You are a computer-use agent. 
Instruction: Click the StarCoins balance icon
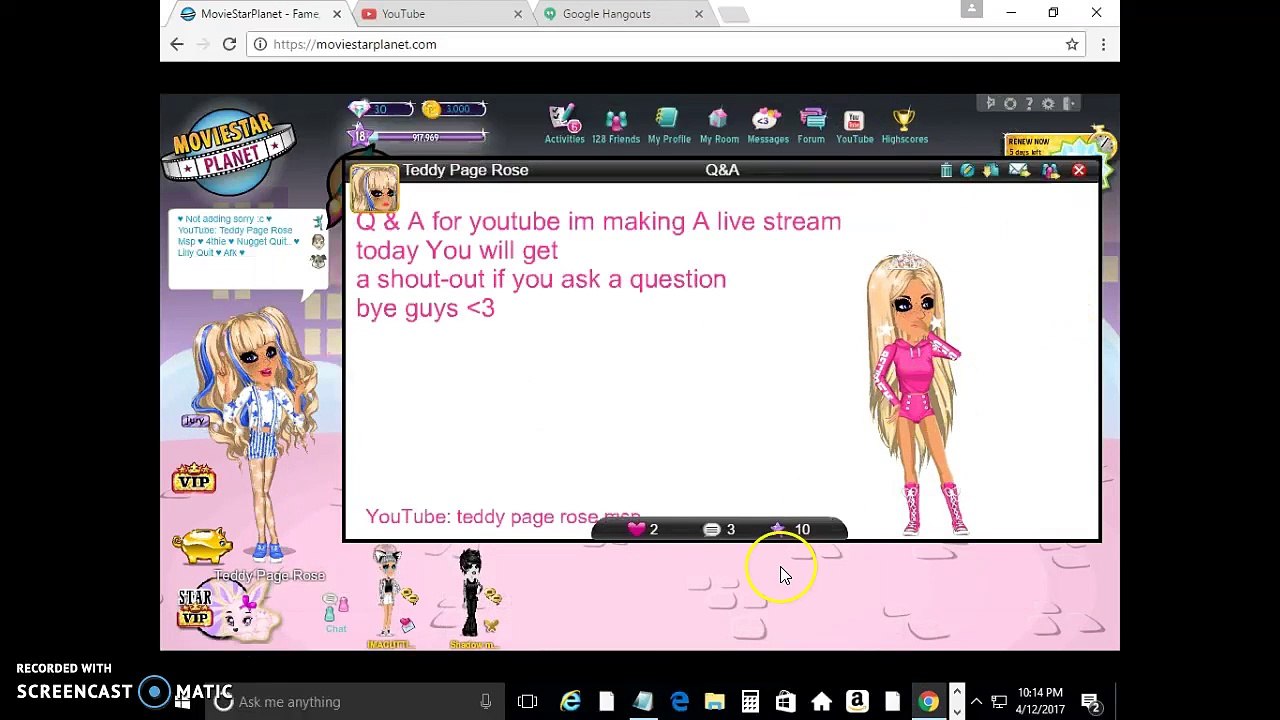(x=431, y=109)
